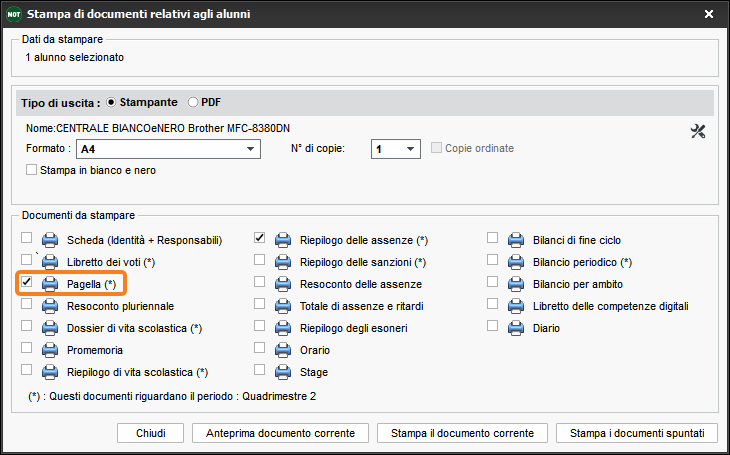This screenshot has width=730, height=455.
Task: Check the Riepilogo delle sanzioni checkbox
Action: [259, 259]
